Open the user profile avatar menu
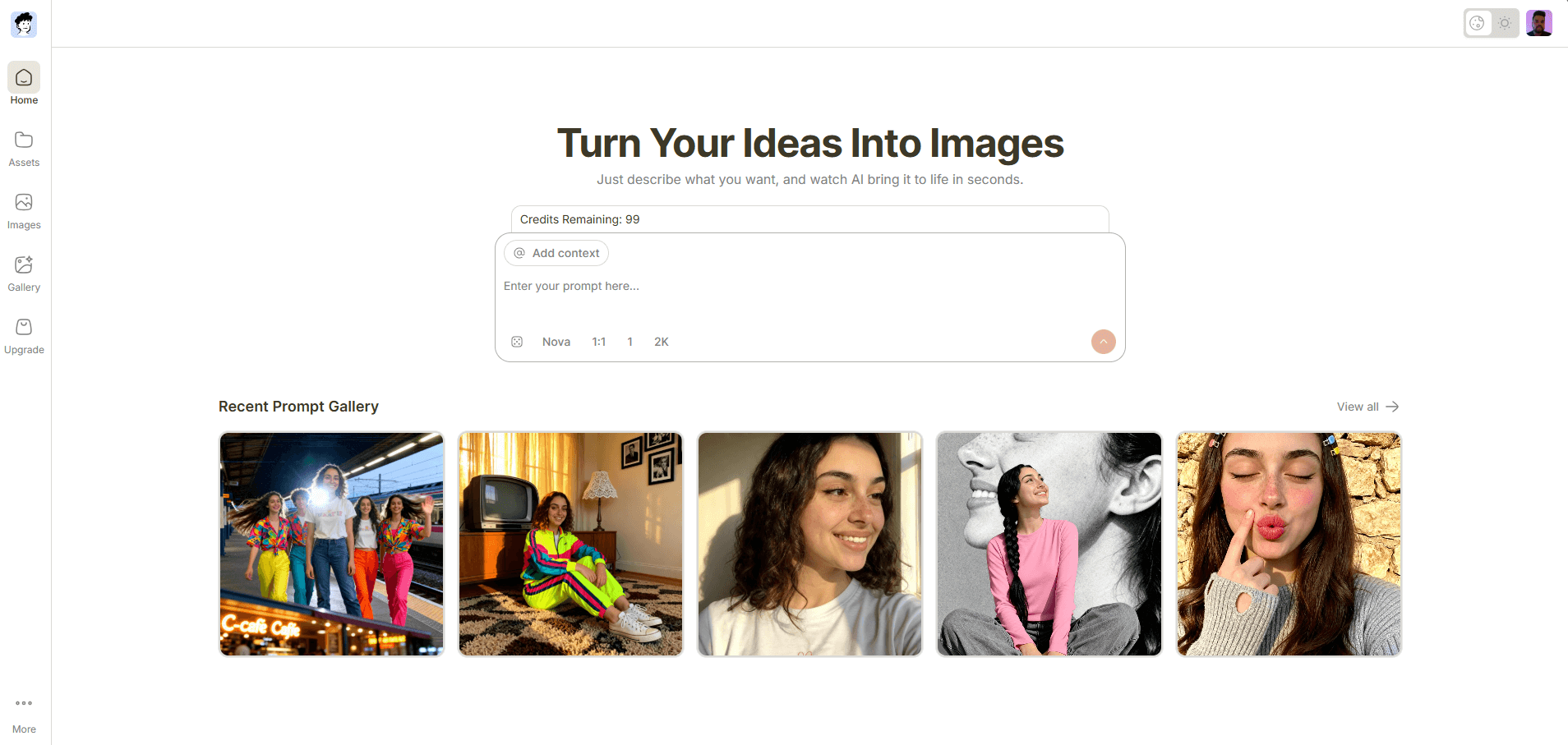 1538,23
